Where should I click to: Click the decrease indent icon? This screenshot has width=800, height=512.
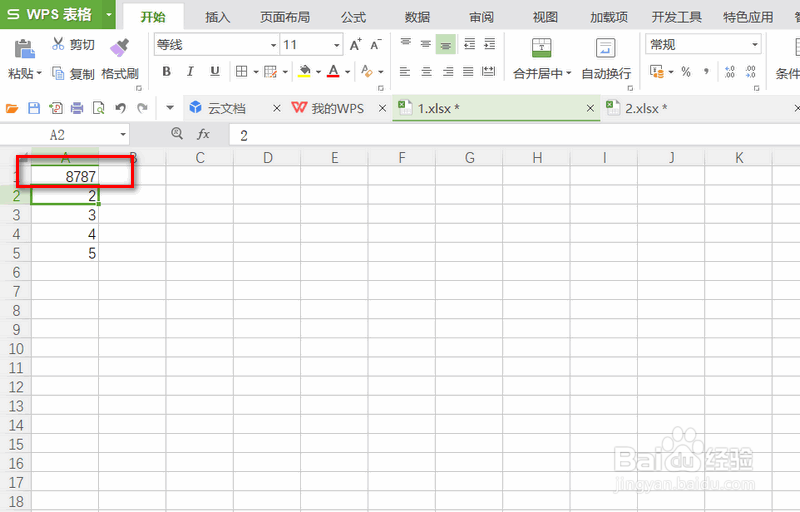469,44
